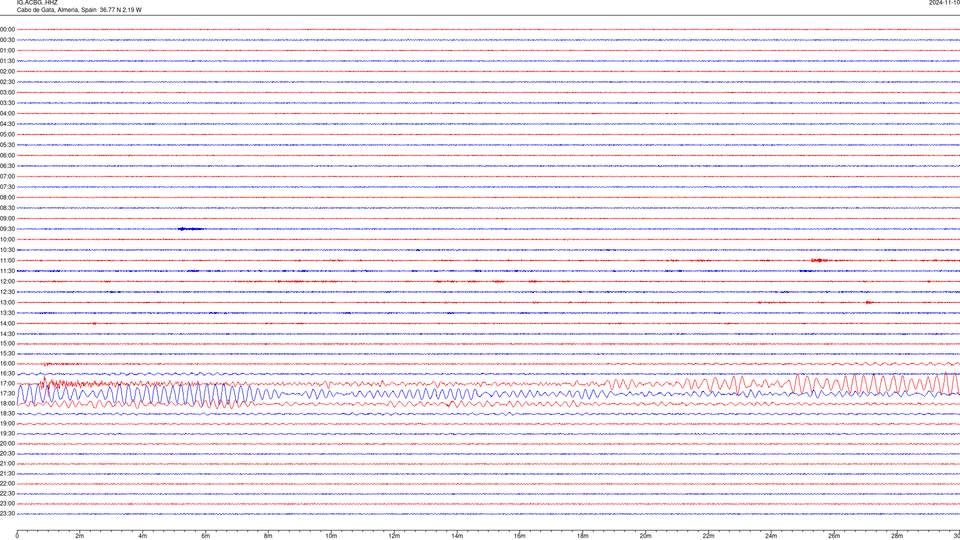
Task: Click the 22:00 time label
Action: click(7, 484)
